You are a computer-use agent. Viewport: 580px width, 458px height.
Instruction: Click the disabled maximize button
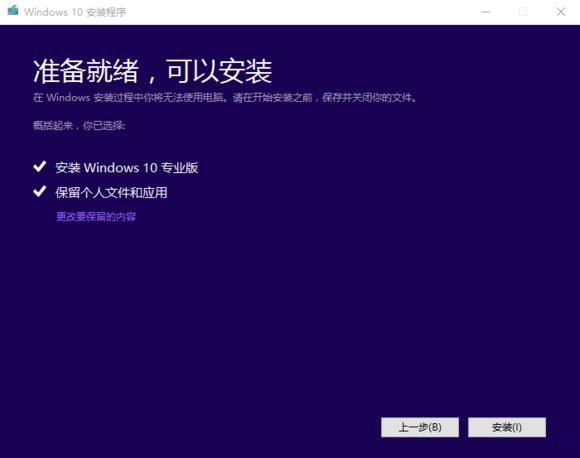[x=523, y=12]
